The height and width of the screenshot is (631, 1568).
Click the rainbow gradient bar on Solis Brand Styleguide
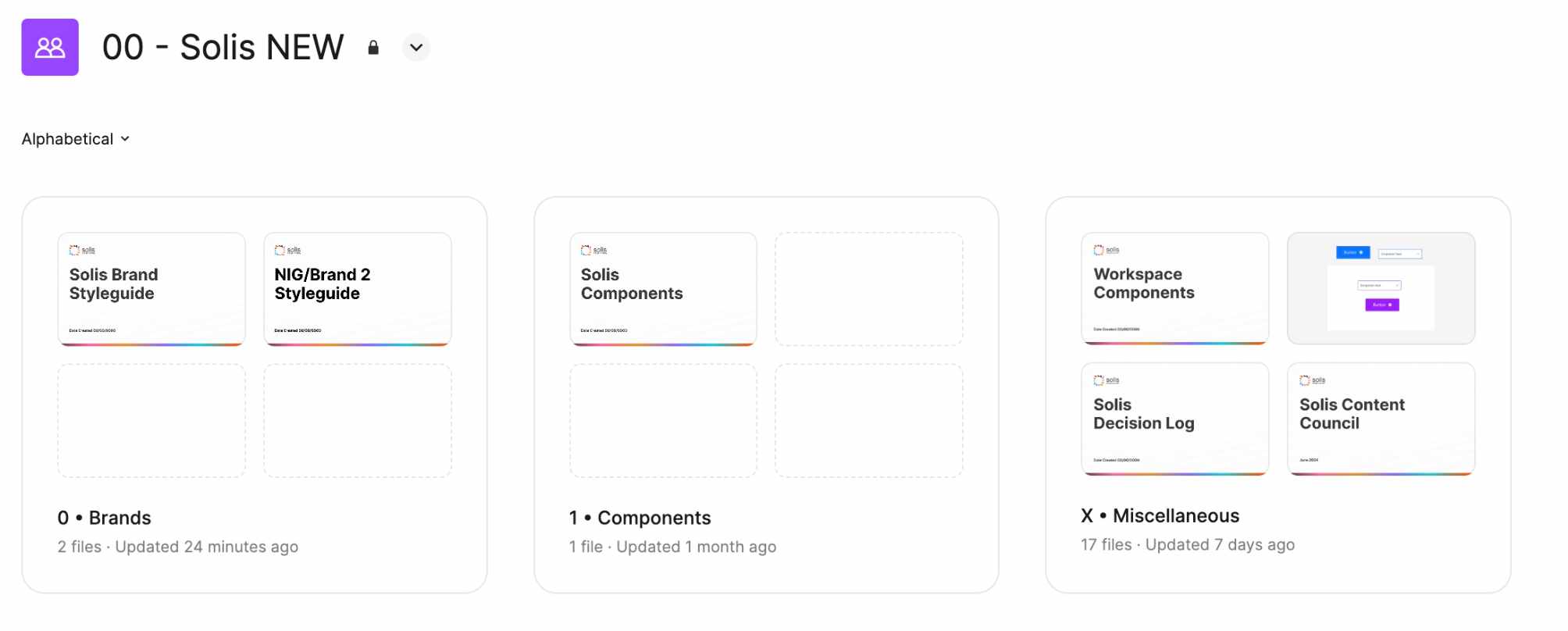pyautogui.click(x=151, y=344)
